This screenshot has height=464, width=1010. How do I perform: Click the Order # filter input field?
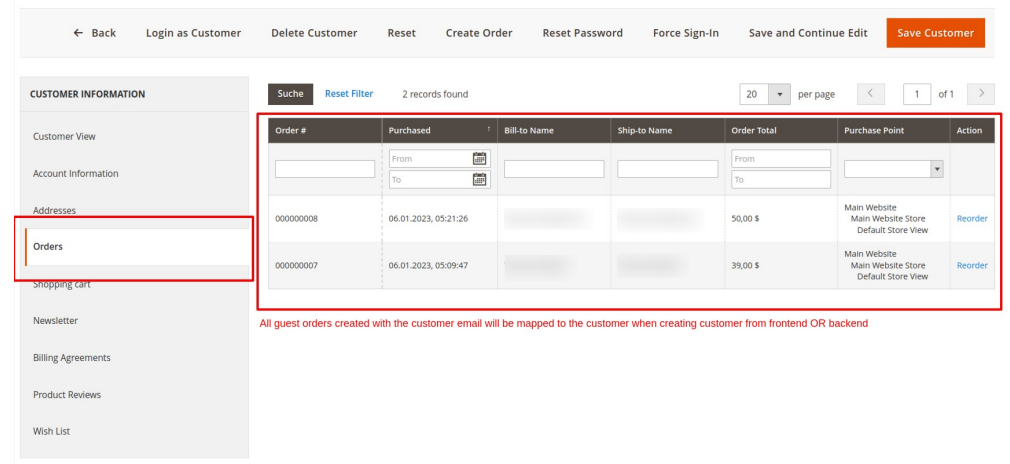click(x=325, y=169)
